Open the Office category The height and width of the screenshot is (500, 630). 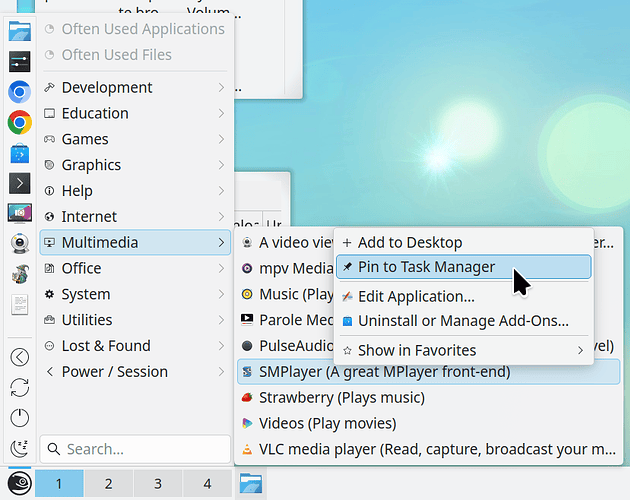135,268
